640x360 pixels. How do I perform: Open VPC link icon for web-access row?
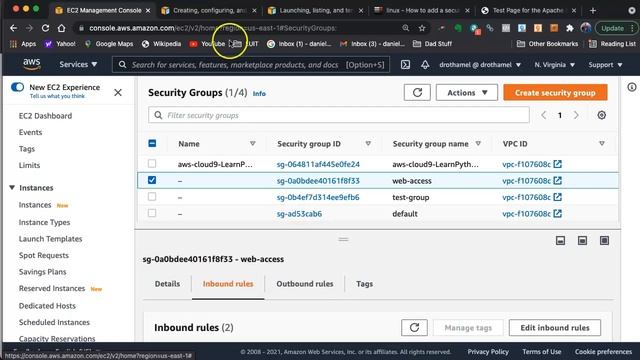tap(558, 180)
